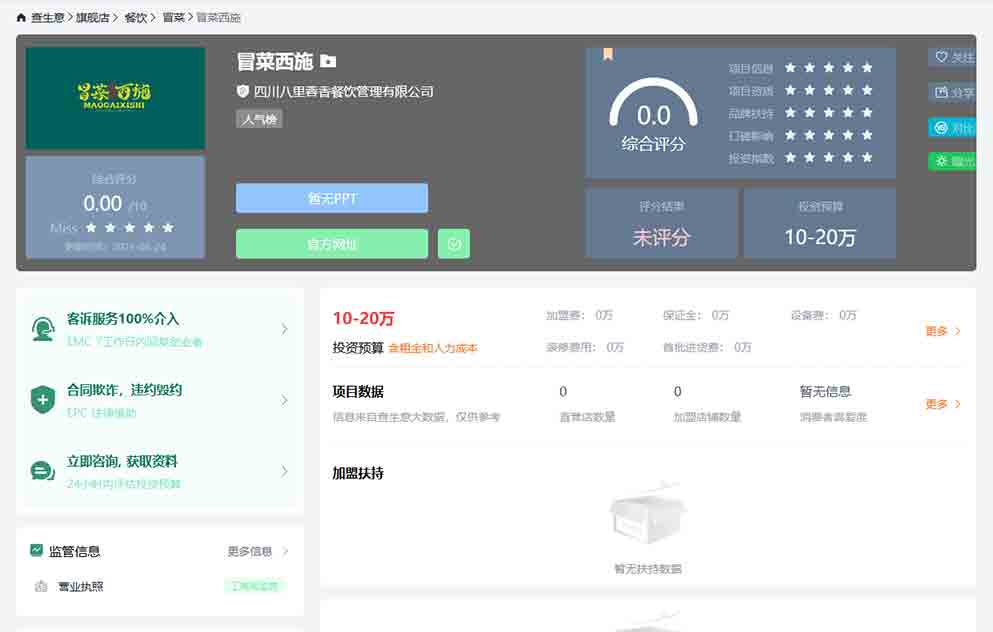Open company 四川八里香香餐饮管理有限公司
The height and width of the screenshot is (632, 993).
point(344,92)
